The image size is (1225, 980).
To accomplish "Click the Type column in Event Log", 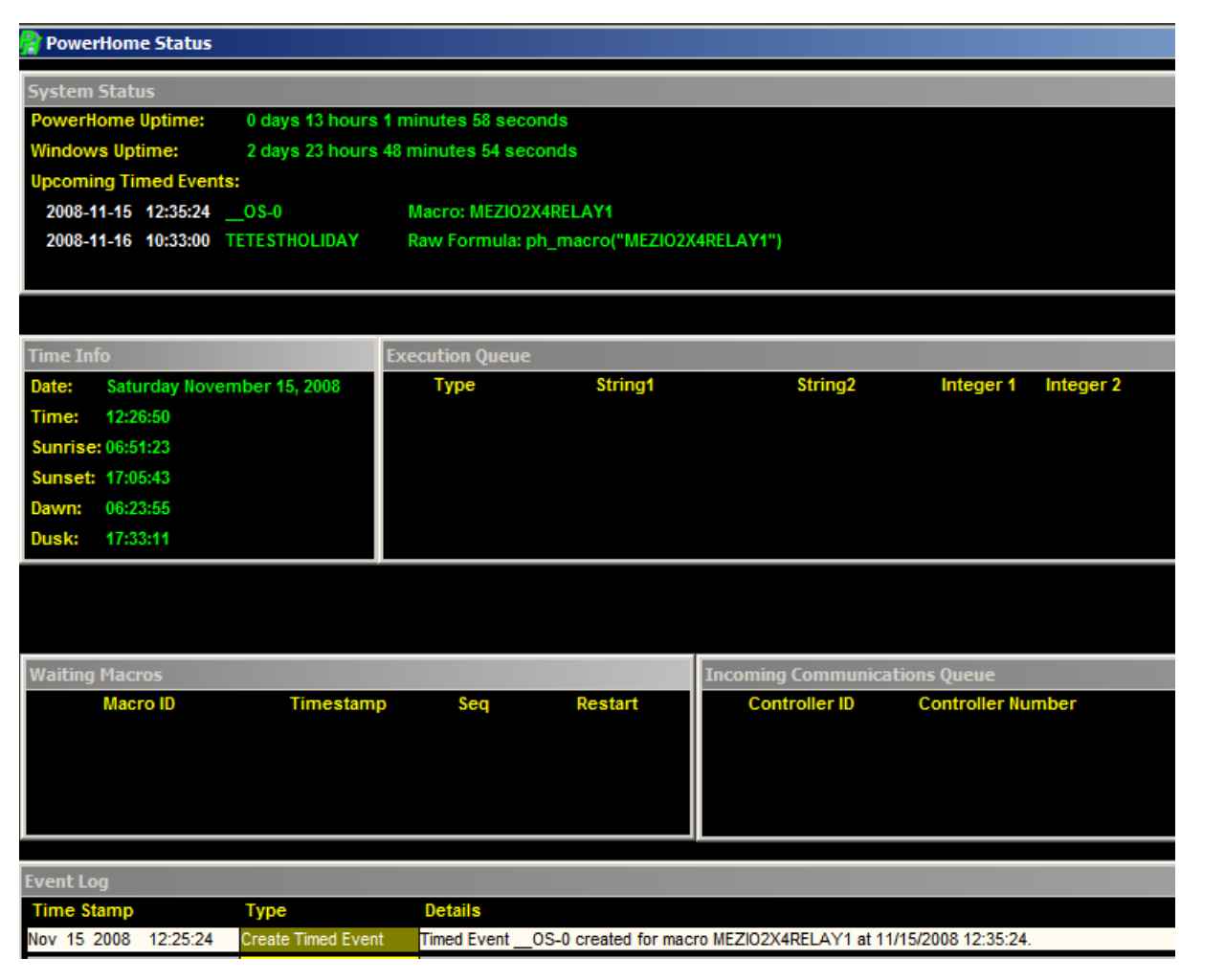I will click(265, 911).
